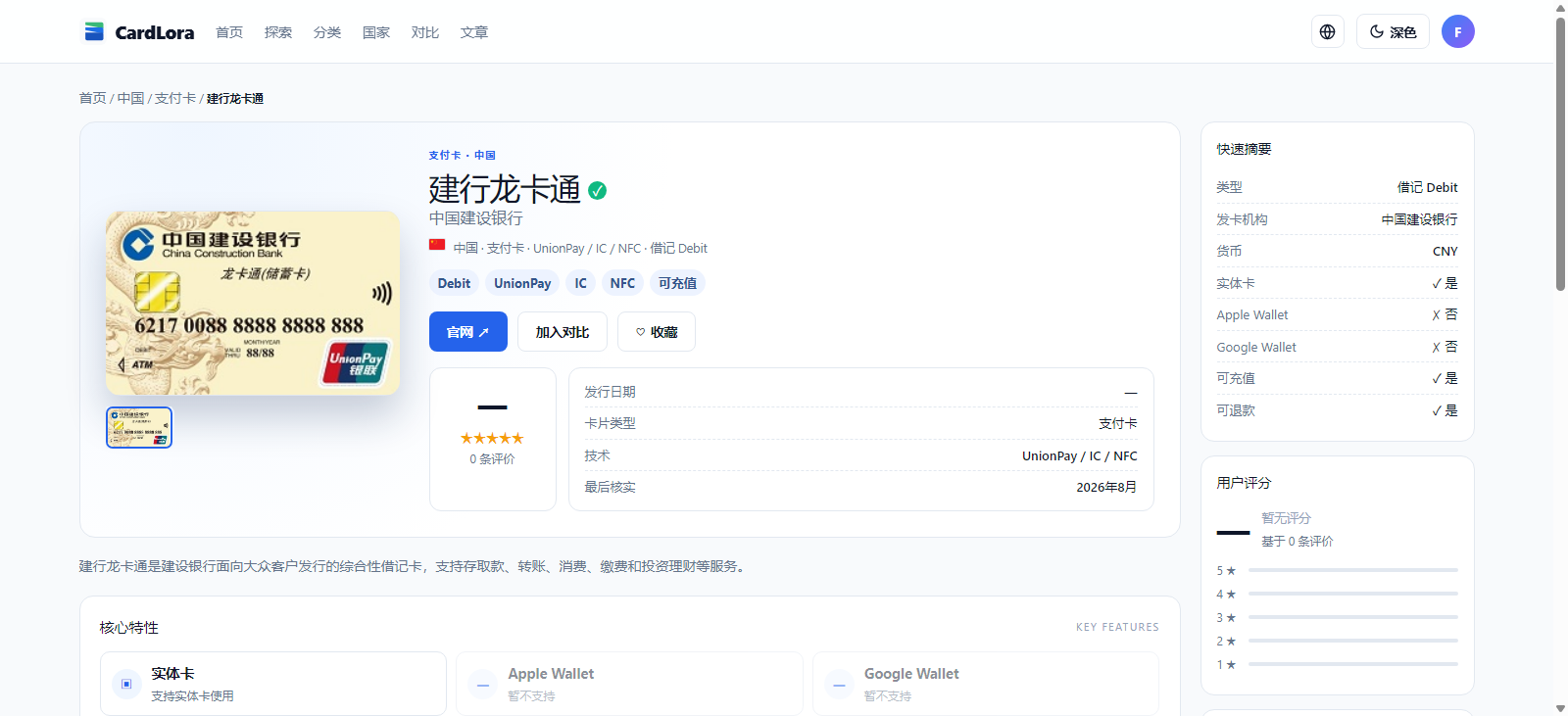Click the 0 条评价 review count
The width and height of the screenshot is (1568, 716).
[492, 458]
